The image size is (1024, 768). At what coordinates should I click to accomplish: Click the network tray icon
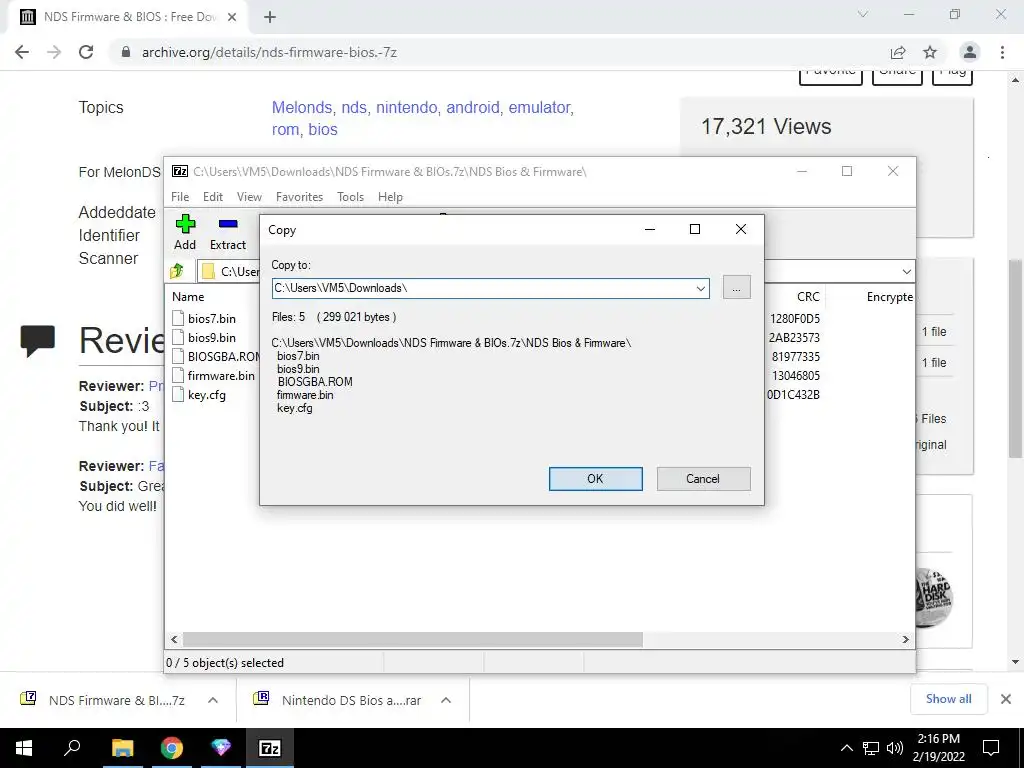point(871,748)
